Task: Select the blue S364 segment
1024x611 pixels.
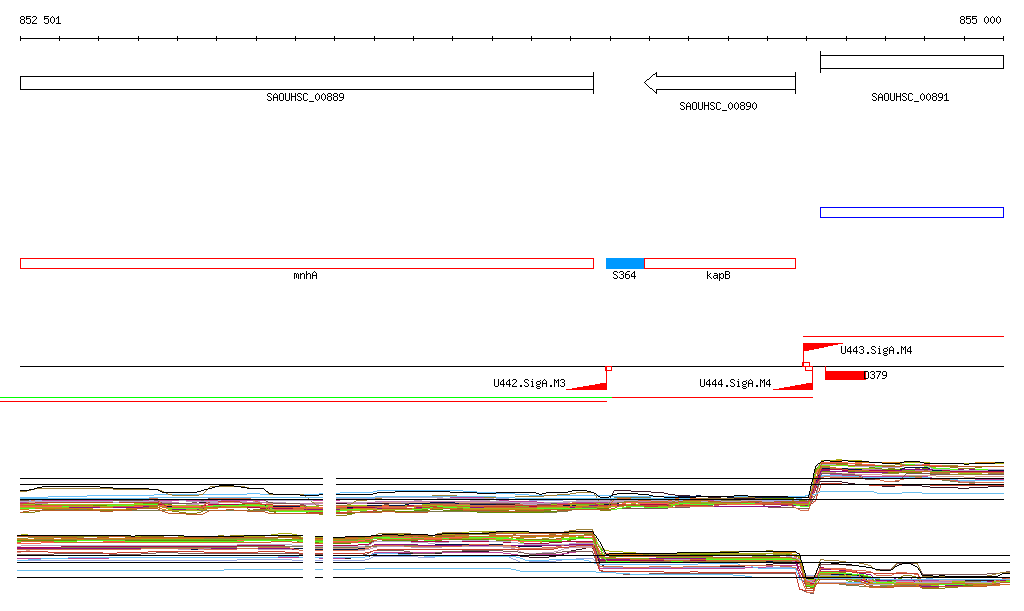Action: click(625, 264)
